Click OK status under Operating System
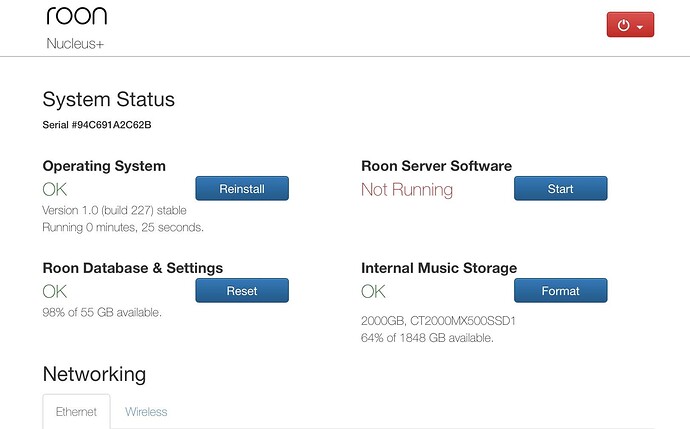Screen dimensions: 690x429 coord(55,190)
